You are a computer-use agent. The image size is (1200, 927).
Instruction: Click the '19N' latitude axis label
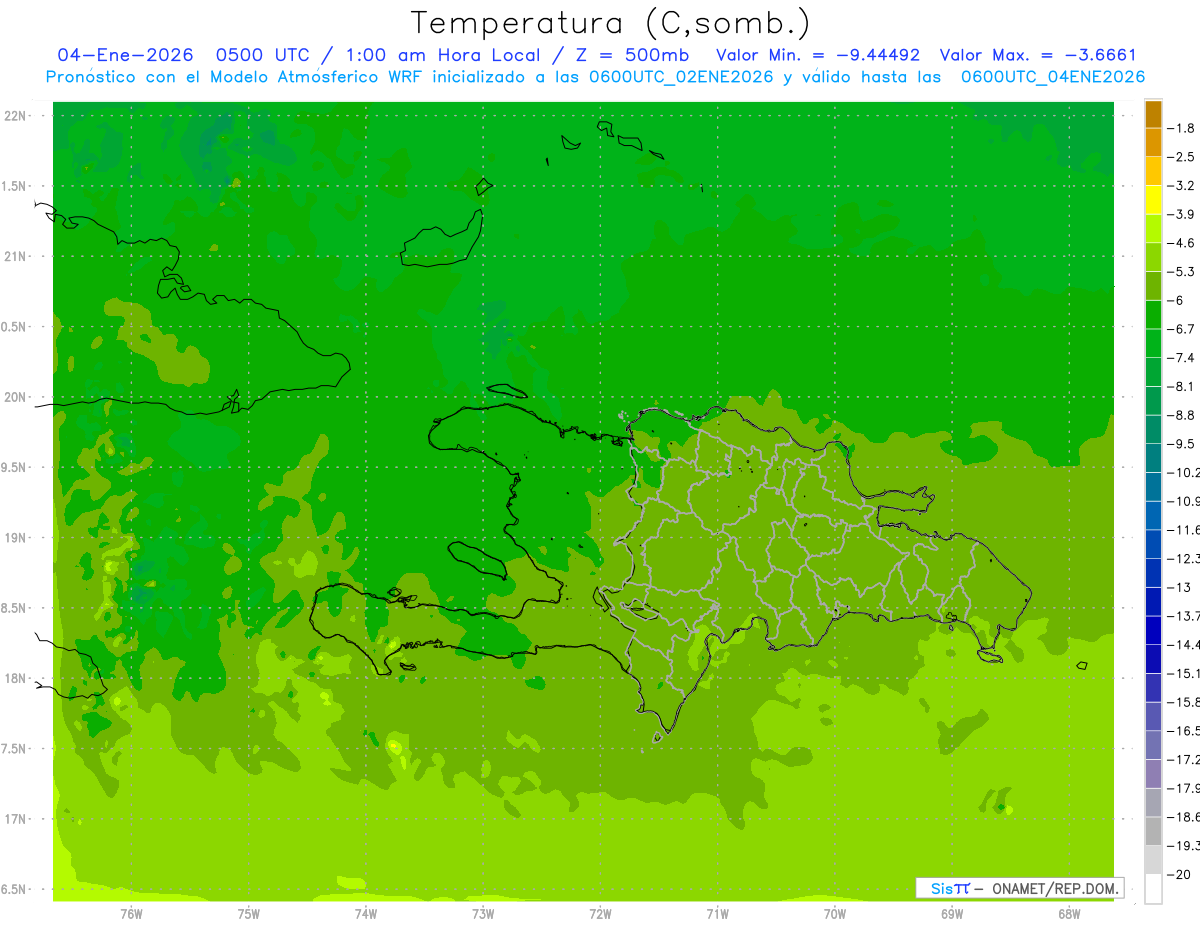(16, 538)
